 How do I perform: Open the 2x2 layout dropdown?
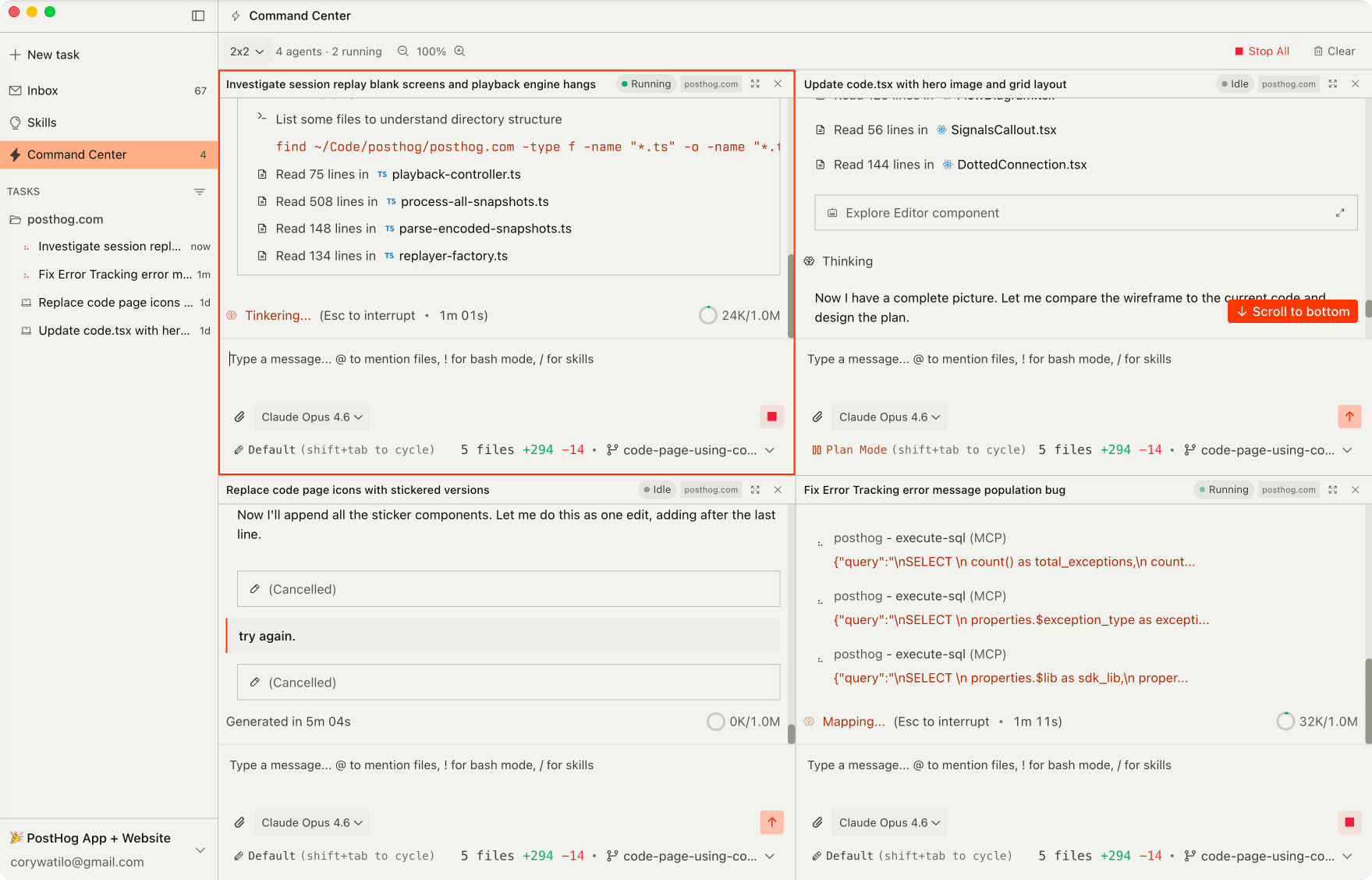[x=245, y=51]
